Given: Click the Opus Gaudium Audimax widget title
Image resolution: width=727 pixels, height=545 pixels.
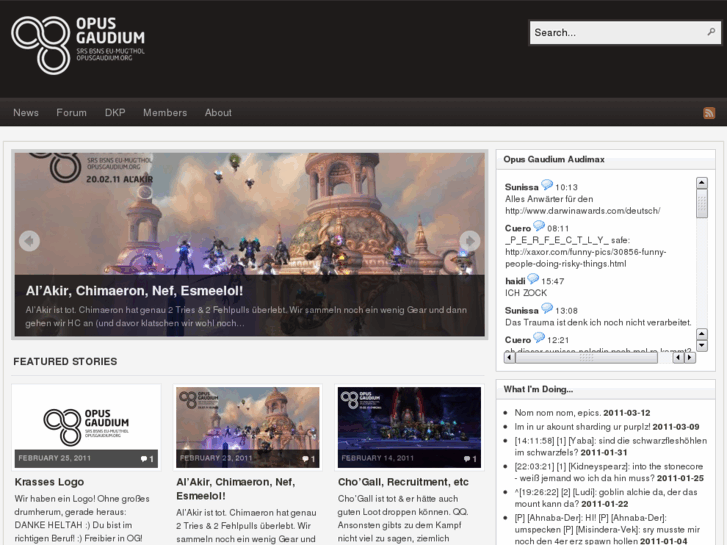Looking at the screenshot, I should pyautogui.click(x=554, y=159).
